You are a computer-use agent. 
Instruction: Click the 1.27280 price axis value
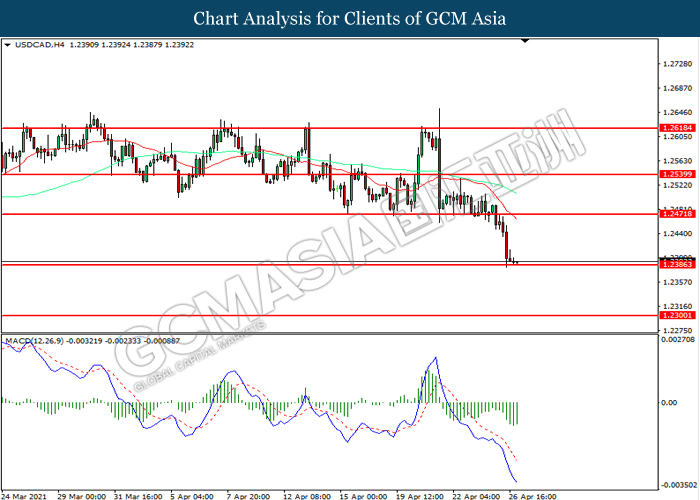point(678,64)
